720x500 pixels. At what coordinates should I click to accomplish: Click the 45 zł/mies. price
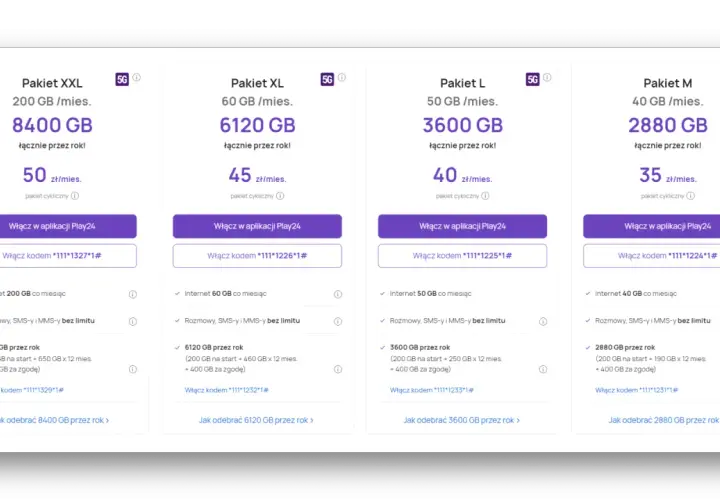[257, 175]
